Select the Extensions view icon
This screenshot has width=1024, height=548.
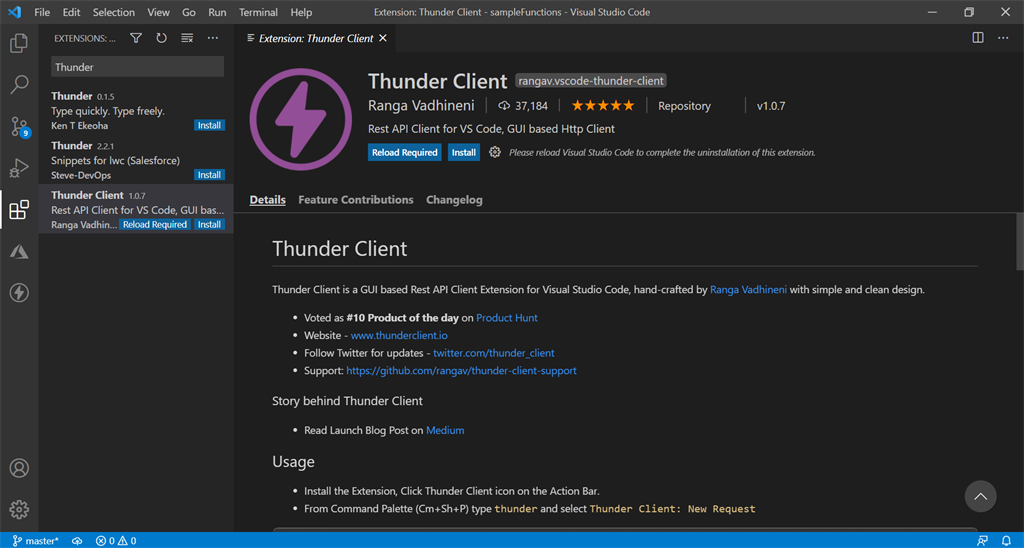(19, 210)
